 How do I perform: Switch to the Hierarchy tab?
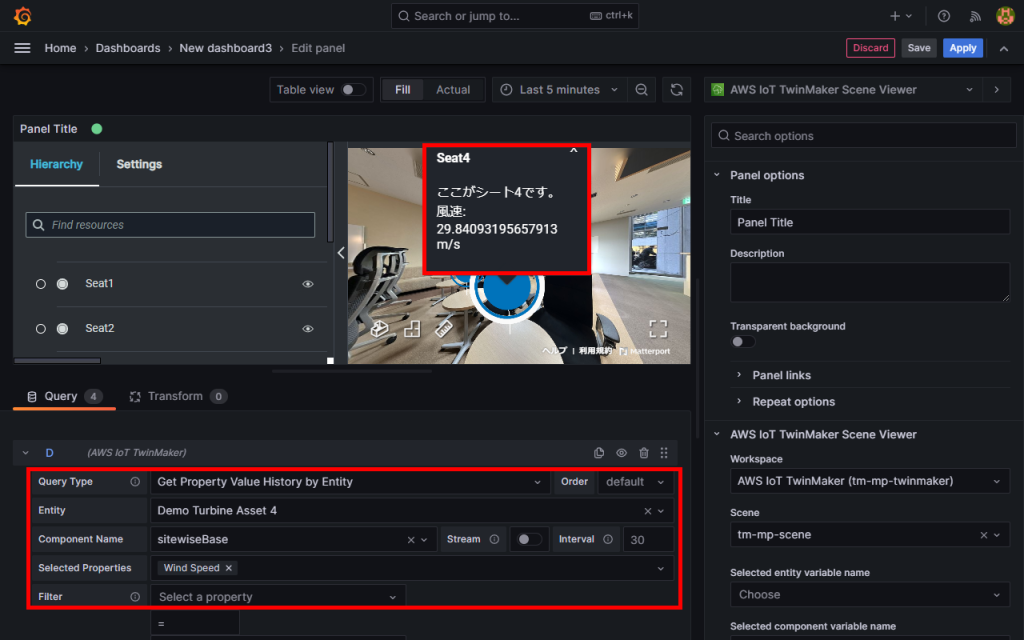pyautogui.click(x=57, y=165)
